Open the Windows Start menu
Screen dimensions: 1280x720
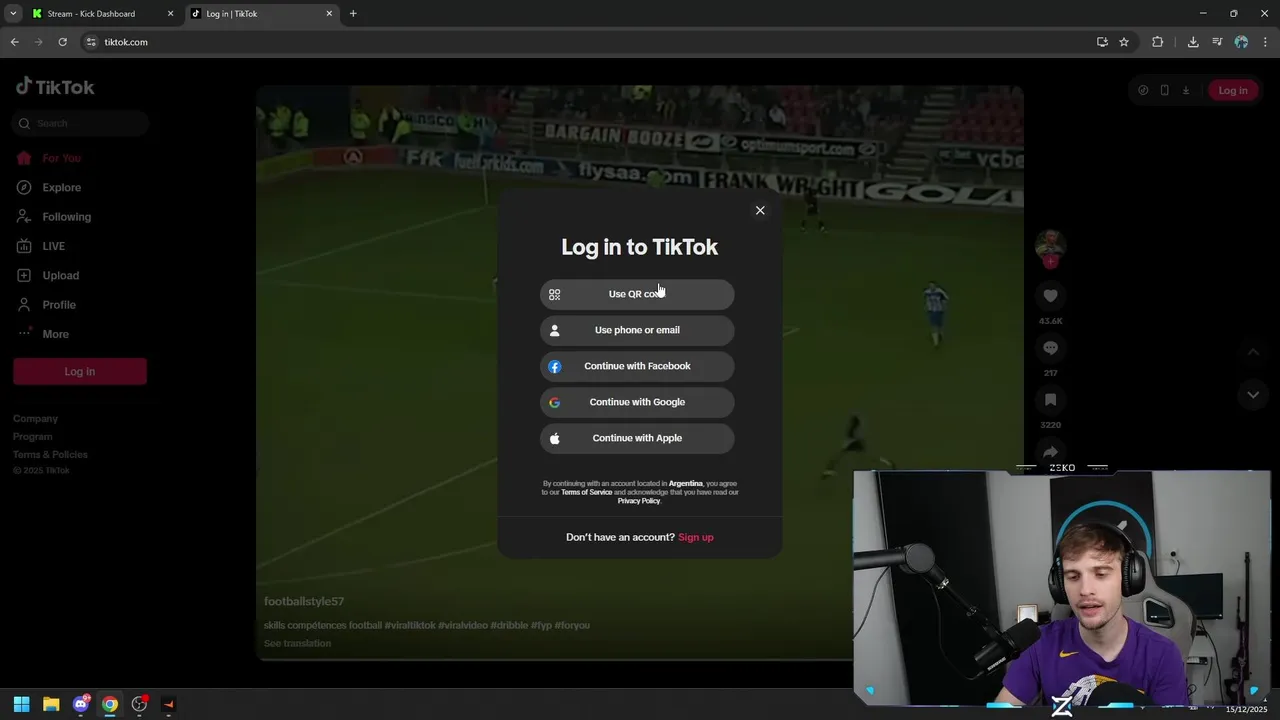(x=21, y=704)
